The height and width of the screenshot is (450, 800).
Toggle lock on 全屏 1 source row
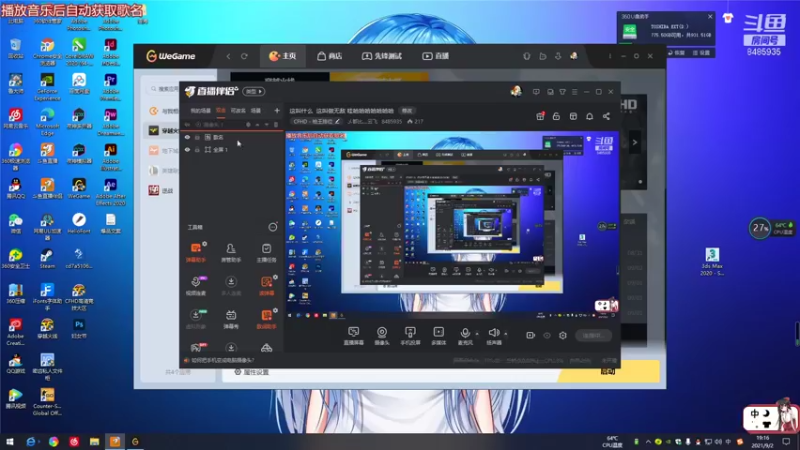pyautogui.click(x=197, y=149)
